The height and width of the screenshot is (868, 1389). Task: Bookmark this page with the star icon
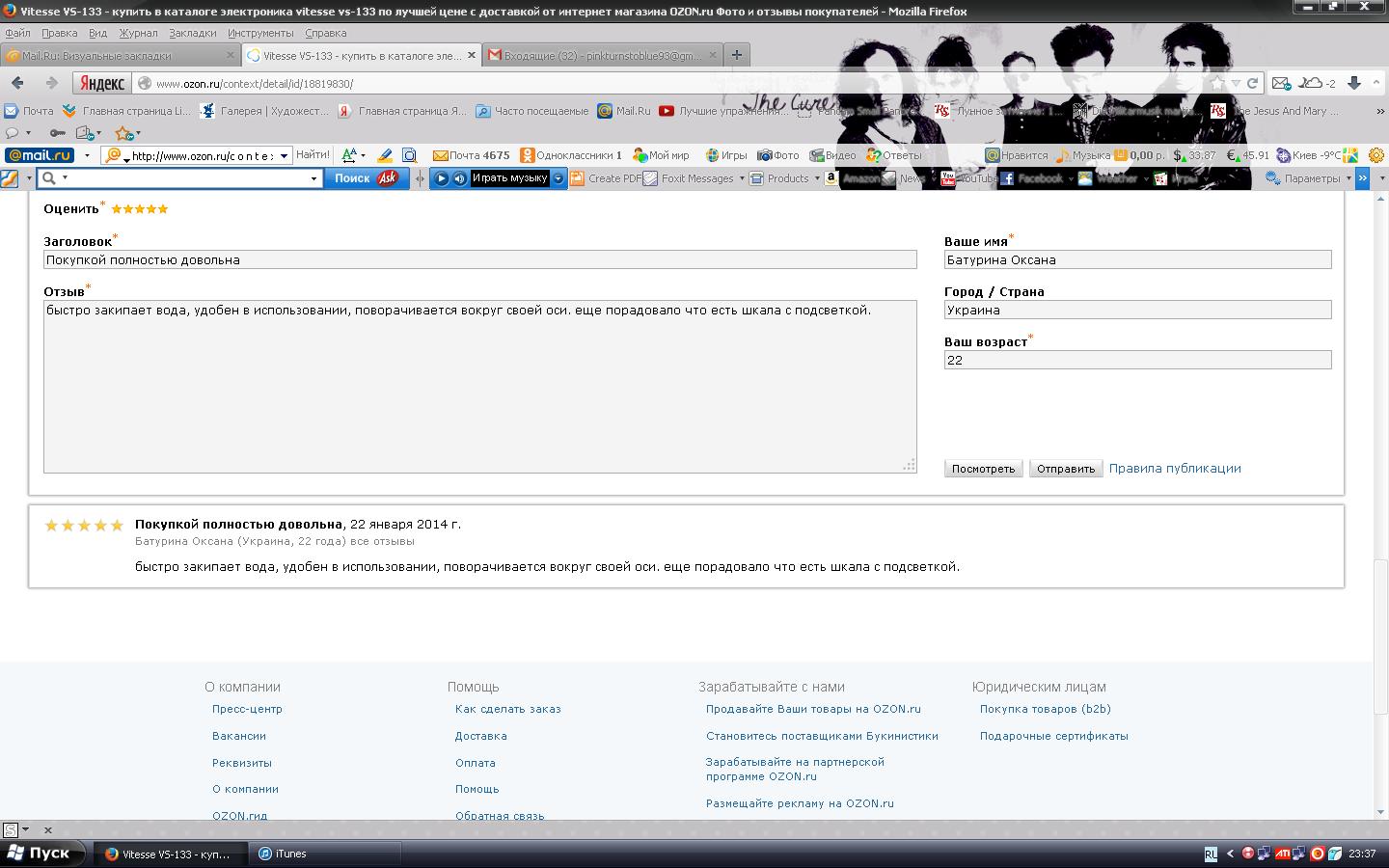[1217, 84]
